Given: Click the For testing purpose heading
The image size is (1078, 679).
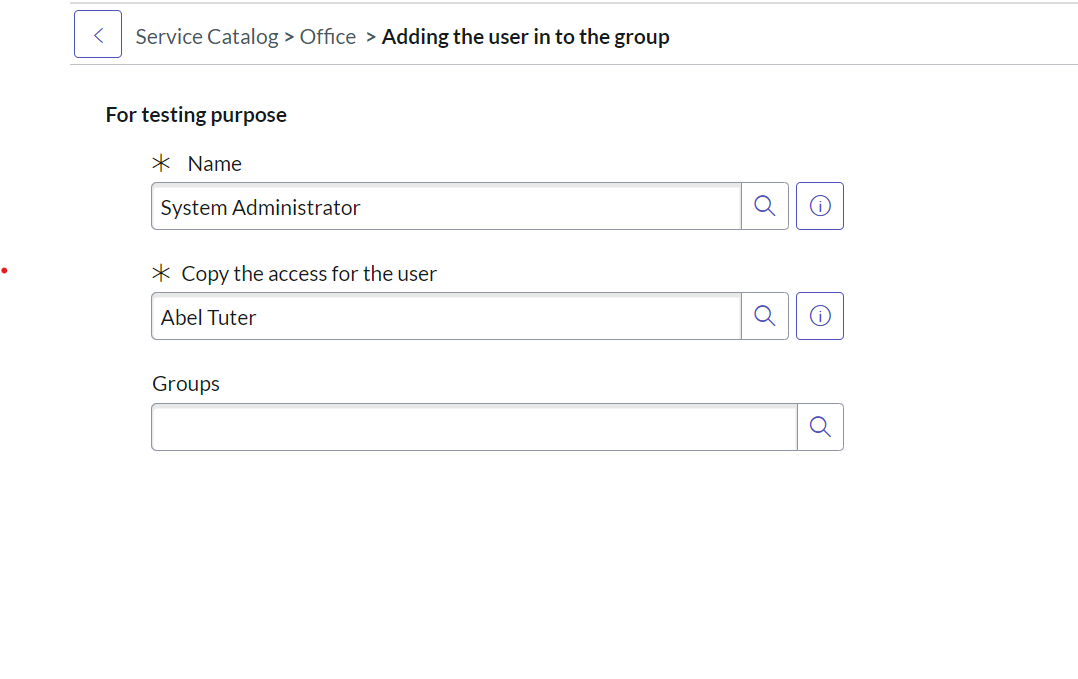Looking at the screenshot, I should [195, 114].
